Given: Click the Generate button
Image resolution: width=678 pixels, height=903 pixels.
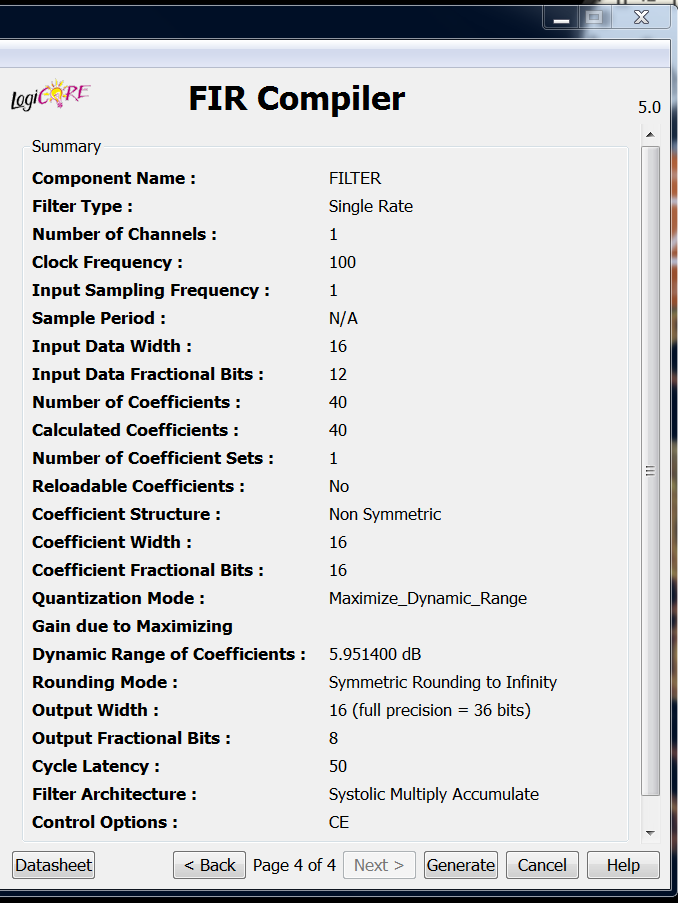Looking at the screenshot, I should click(x=460, y=865).
